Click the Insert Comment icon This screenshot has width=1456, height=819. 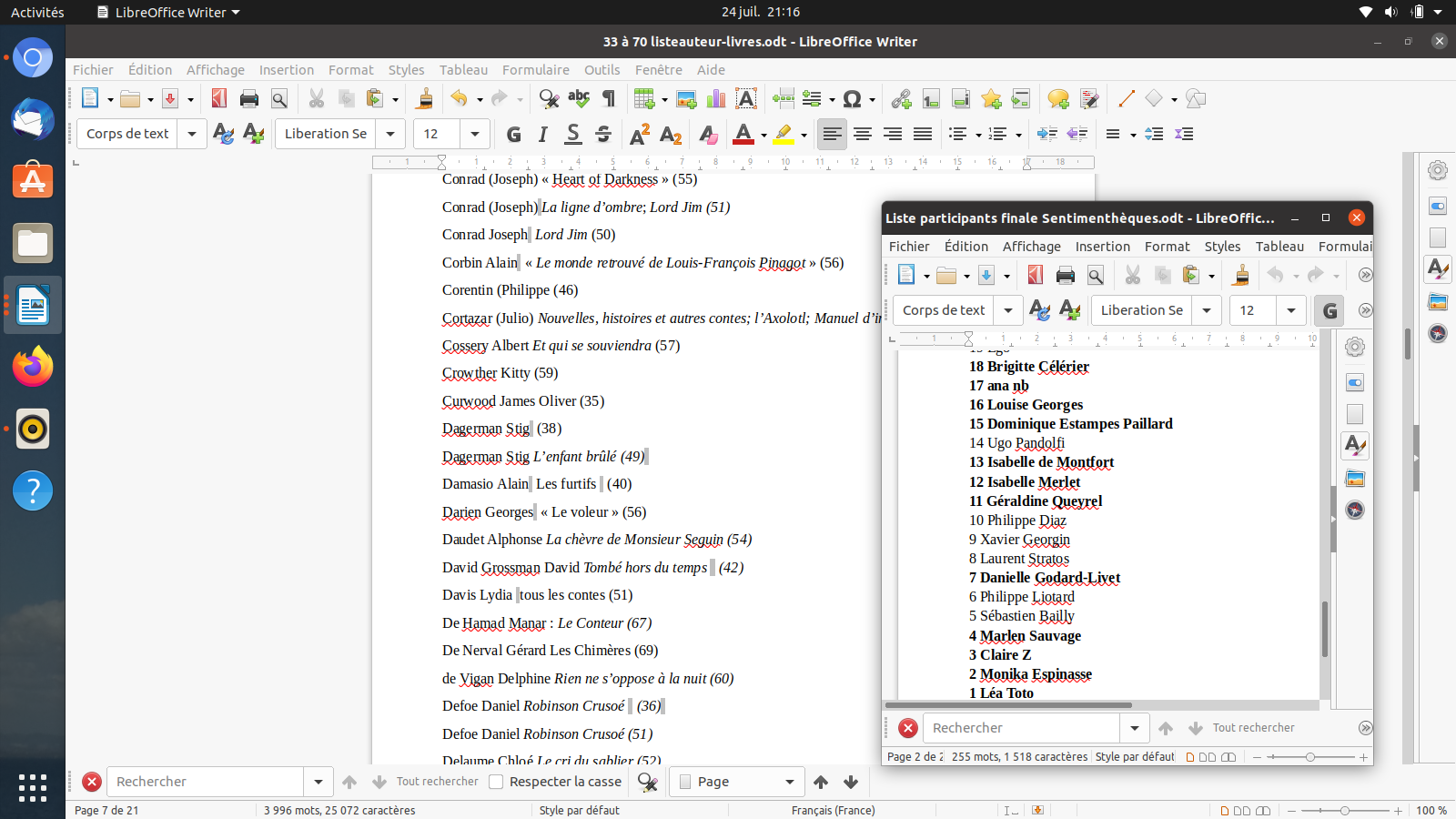[1057, 99]
